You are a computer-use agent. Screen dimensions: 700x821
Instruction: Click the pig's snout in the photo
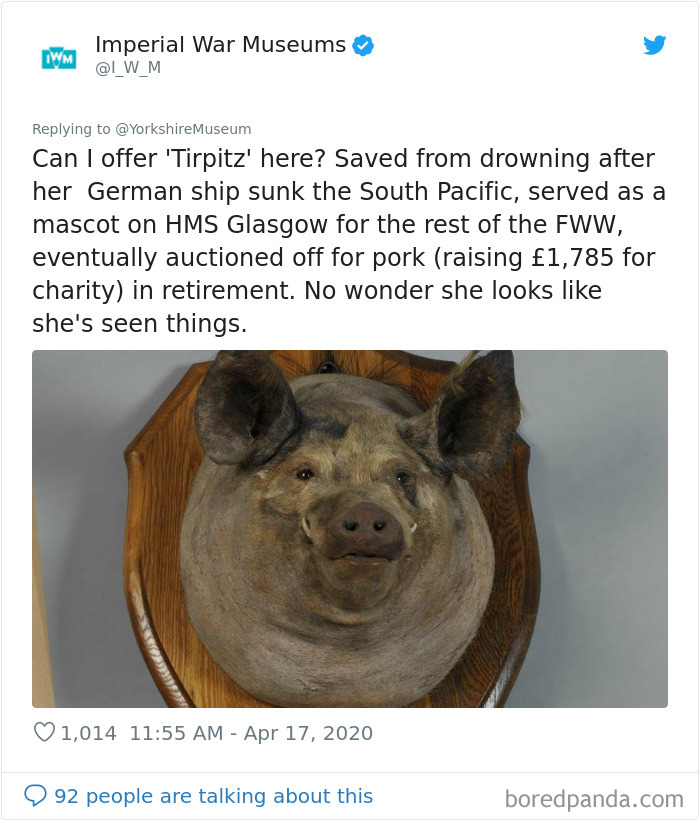tap(365, 530)
